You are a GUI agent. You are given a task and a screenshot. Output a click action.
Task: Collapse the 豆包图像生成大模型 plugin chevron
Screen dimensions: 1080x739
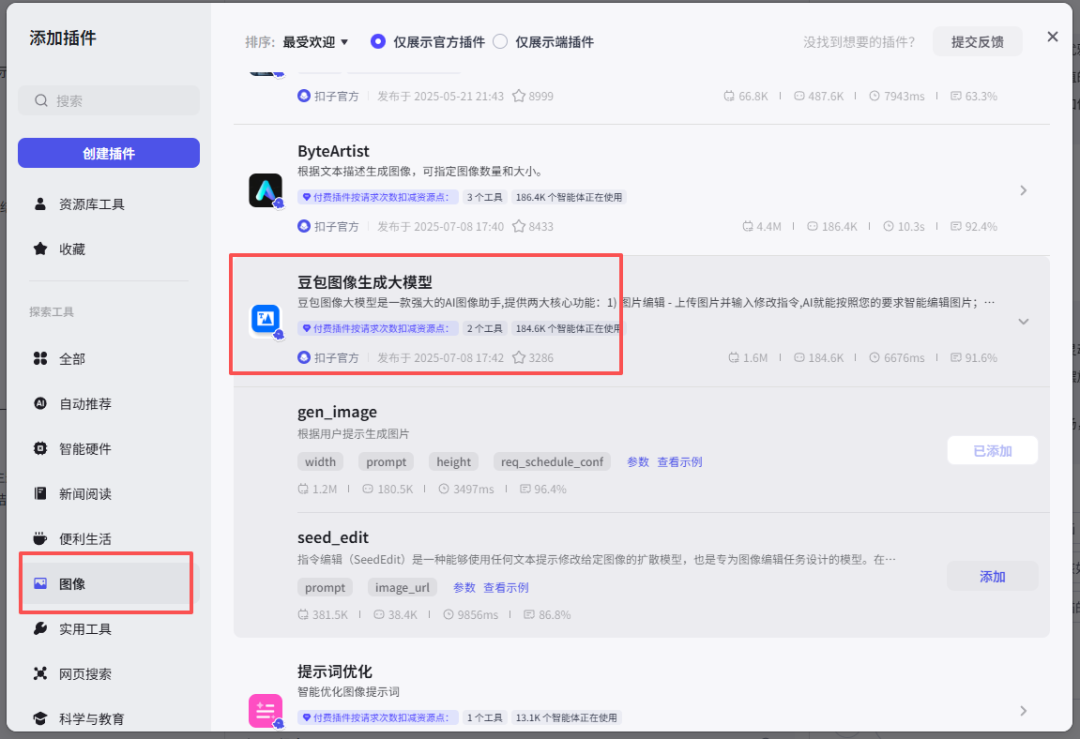1024,322
